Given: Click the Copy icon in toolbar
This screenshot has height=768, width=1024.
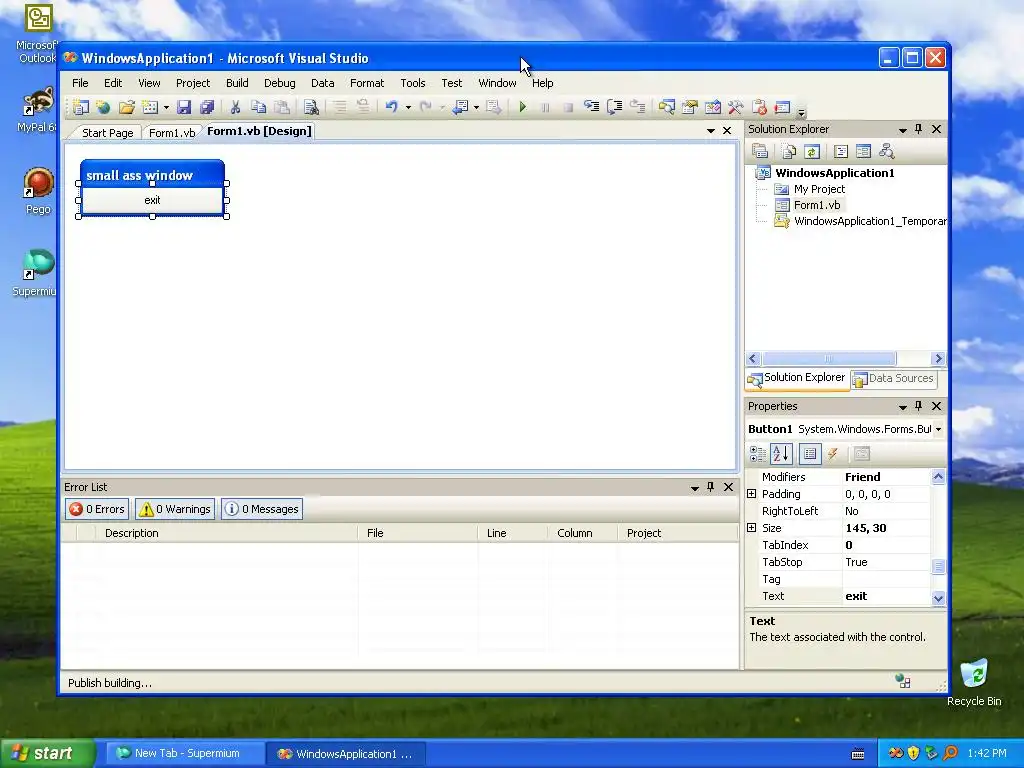Looking at the screenshot, I should (x=259, y=107).
